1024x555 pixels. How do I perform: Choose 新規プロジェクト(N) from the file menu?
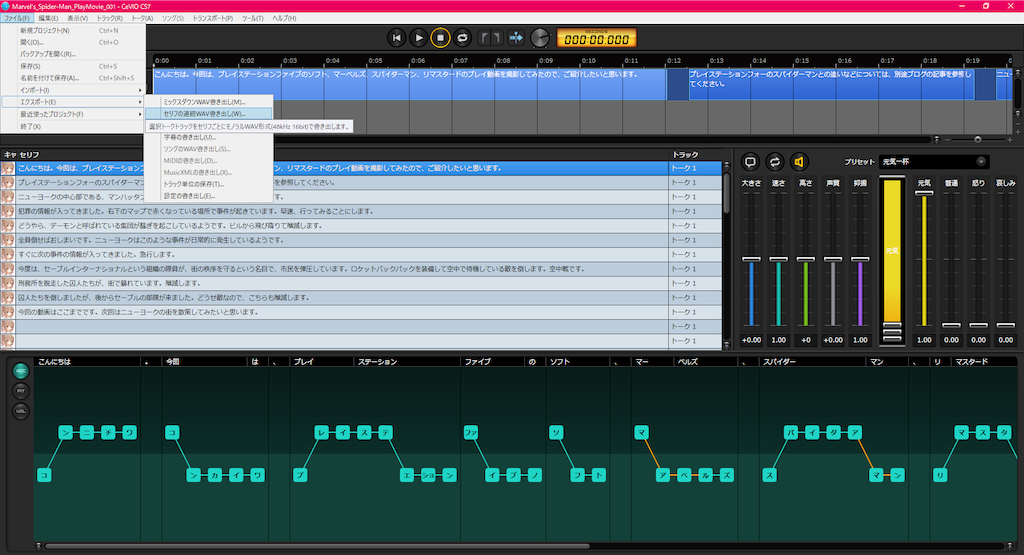pos(72,31)
